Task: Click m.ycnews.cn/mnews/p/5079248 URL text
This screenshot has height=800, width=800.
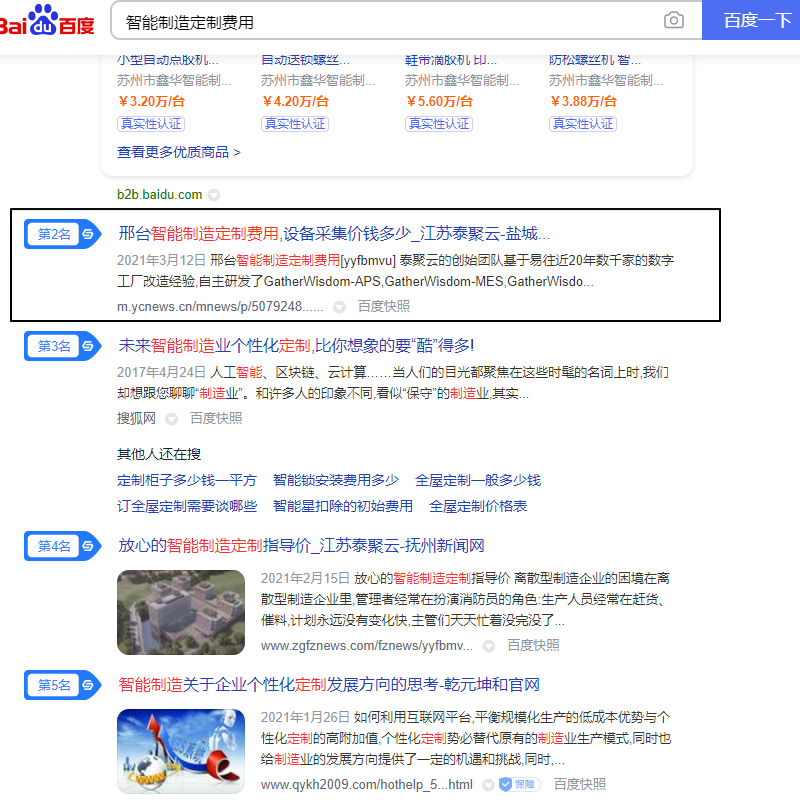Action: click(220, 307)
